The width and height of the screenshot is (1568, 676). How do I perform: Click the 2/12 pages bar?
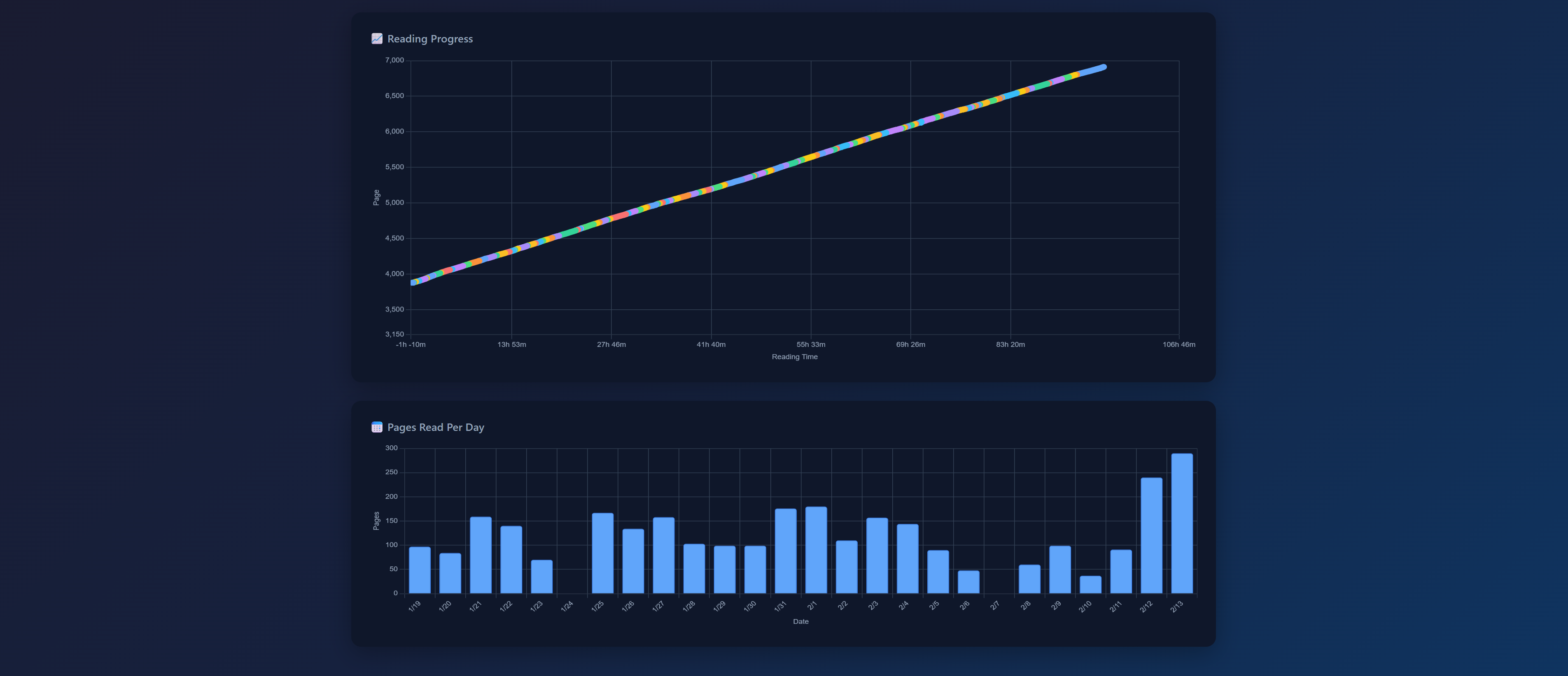coord(1151,536)
